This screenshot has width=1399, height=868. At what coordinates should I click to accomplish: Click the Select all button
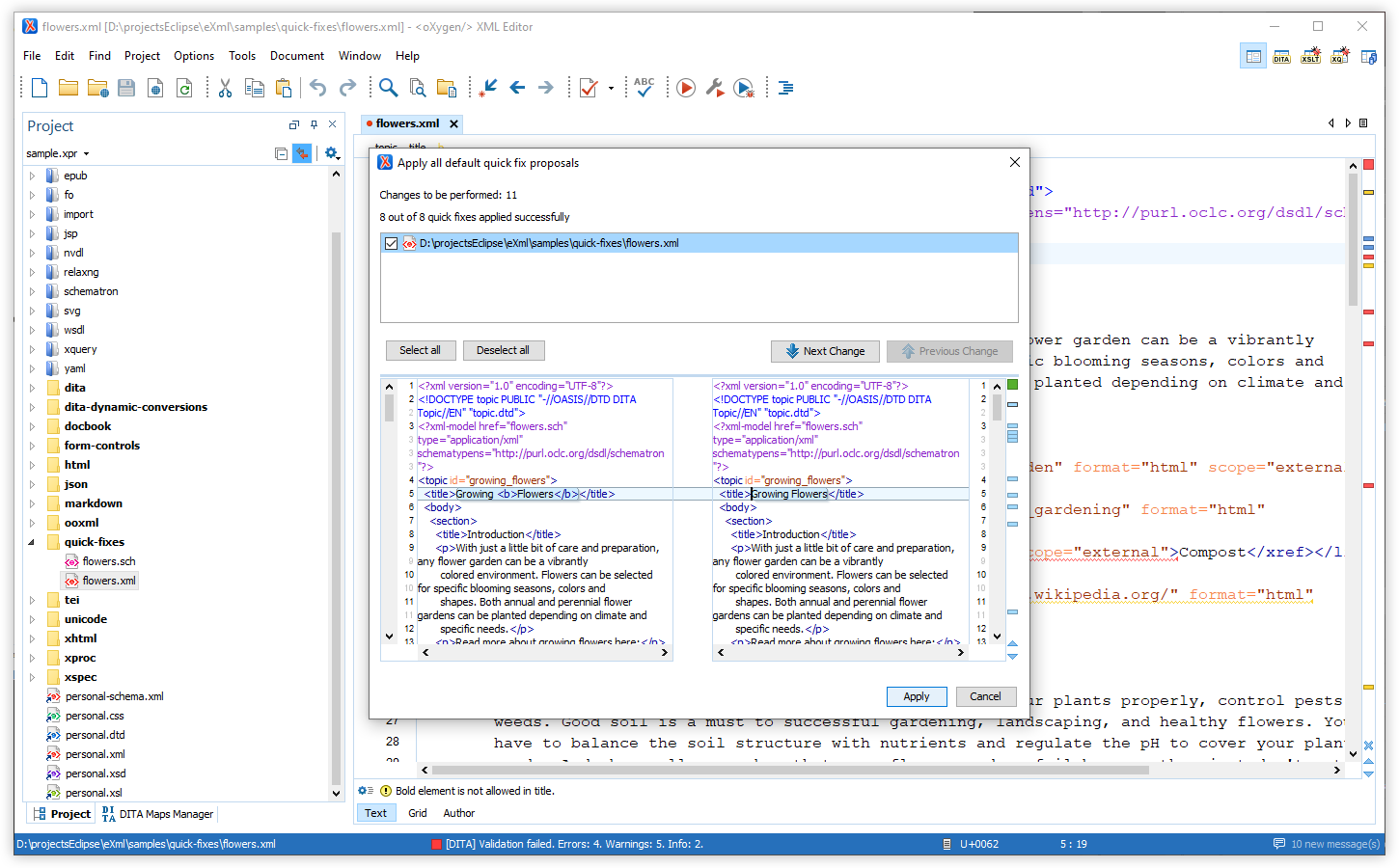(421, 350)
